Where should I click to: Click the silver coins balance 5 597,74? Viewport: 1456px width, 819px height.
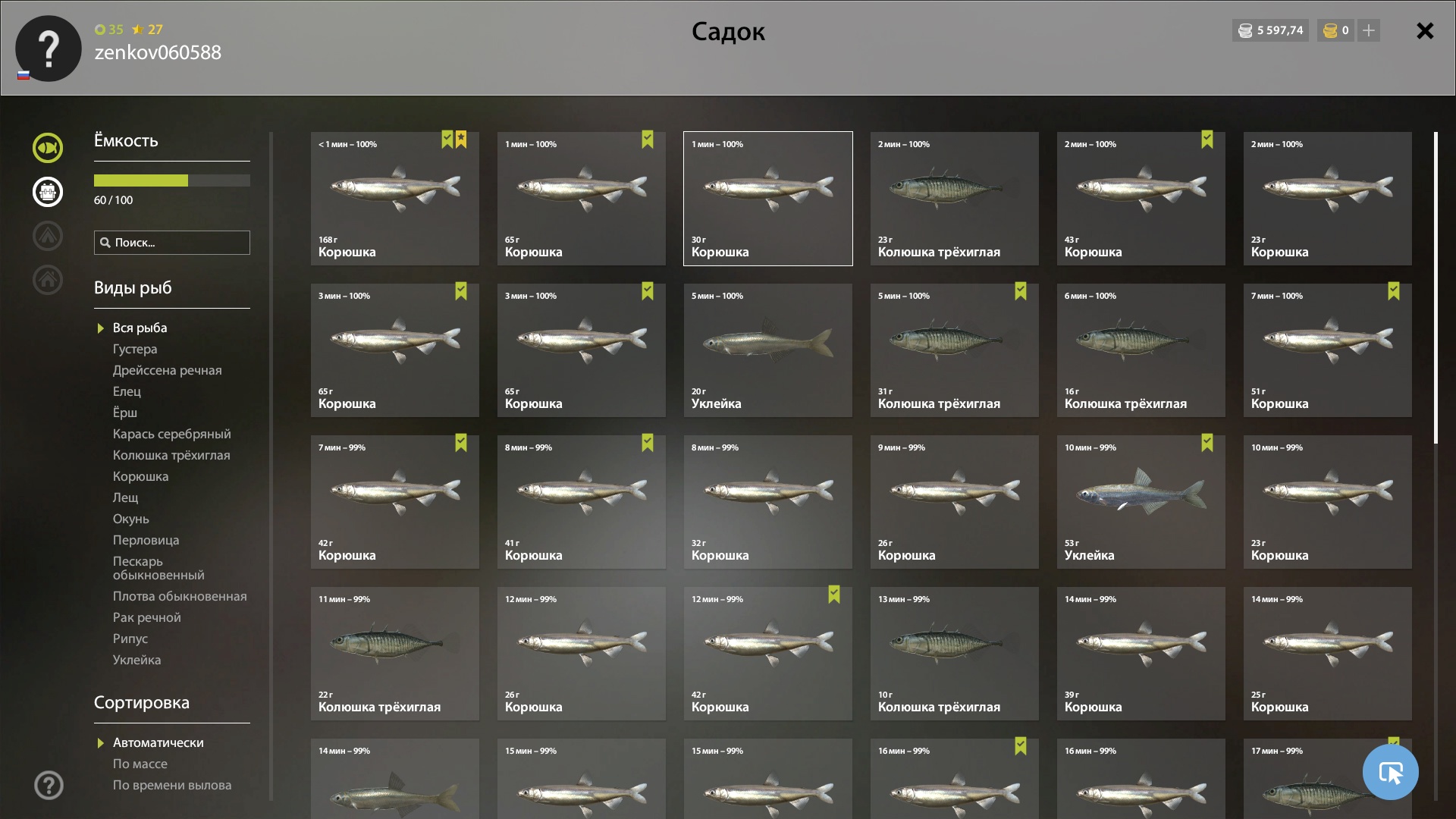coord(1270,30)
